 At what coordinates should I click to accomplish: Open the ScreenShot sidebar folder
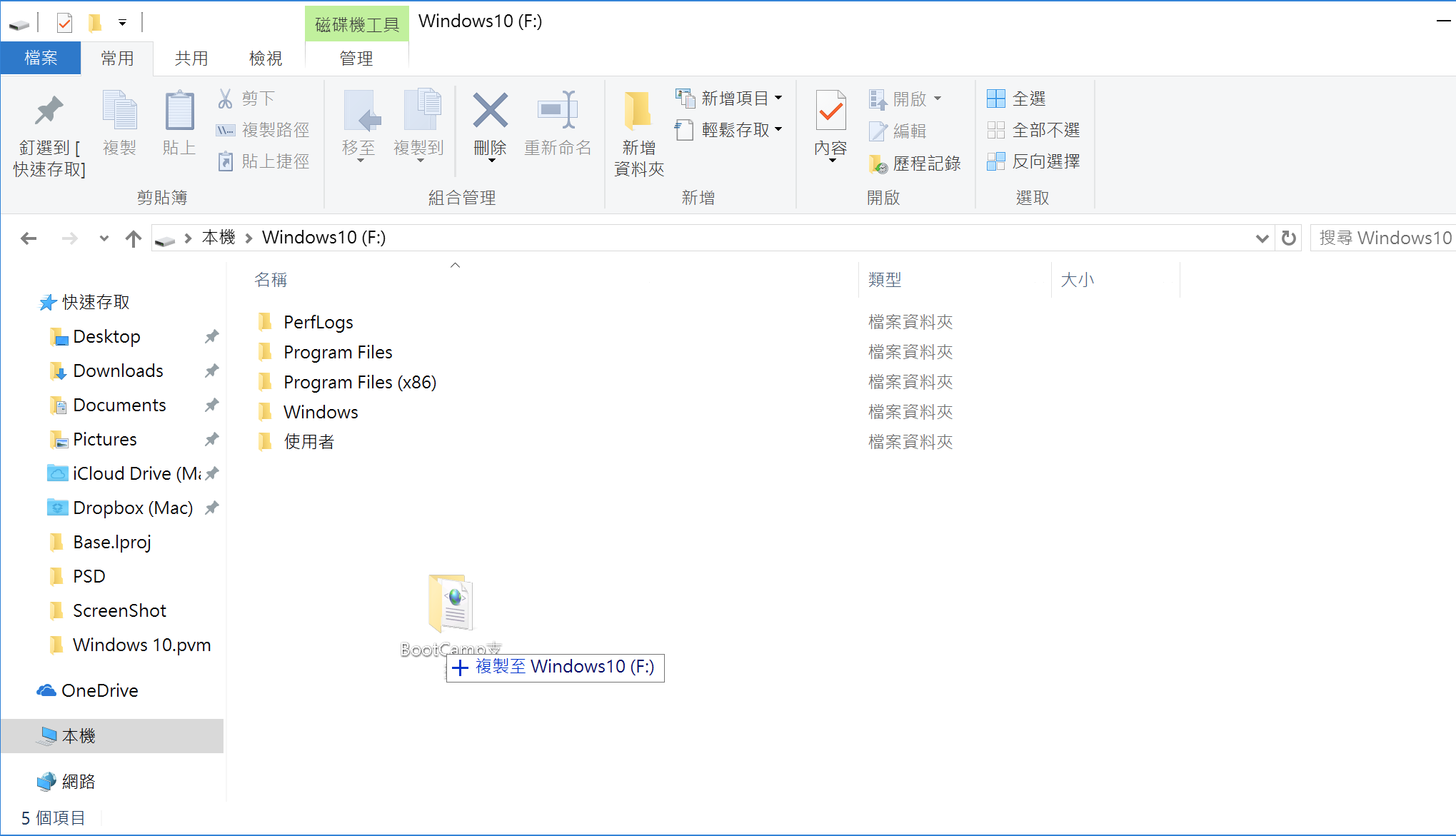119,610
